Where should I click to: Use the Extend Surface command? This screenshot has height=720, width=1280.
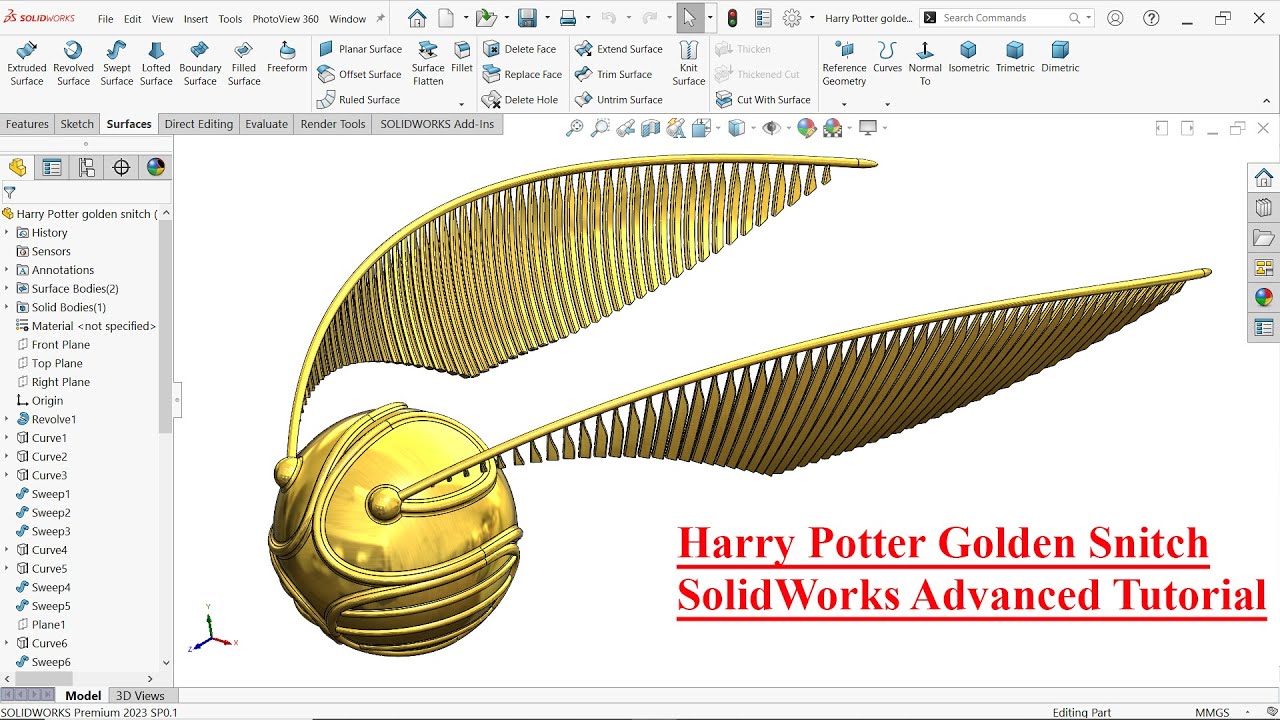click(x=619, y=49)
